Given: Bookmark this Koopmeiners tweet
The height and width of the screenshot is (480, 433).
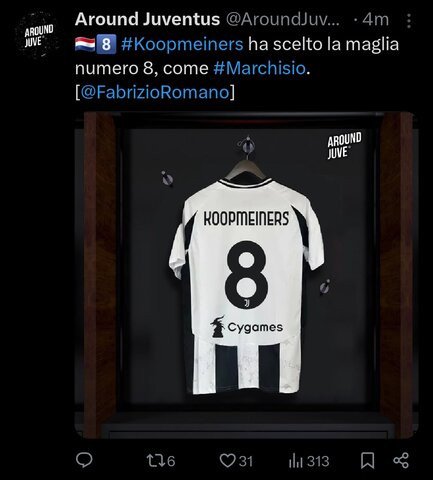Looking at the screenshot, I should [x=367, y=461].
